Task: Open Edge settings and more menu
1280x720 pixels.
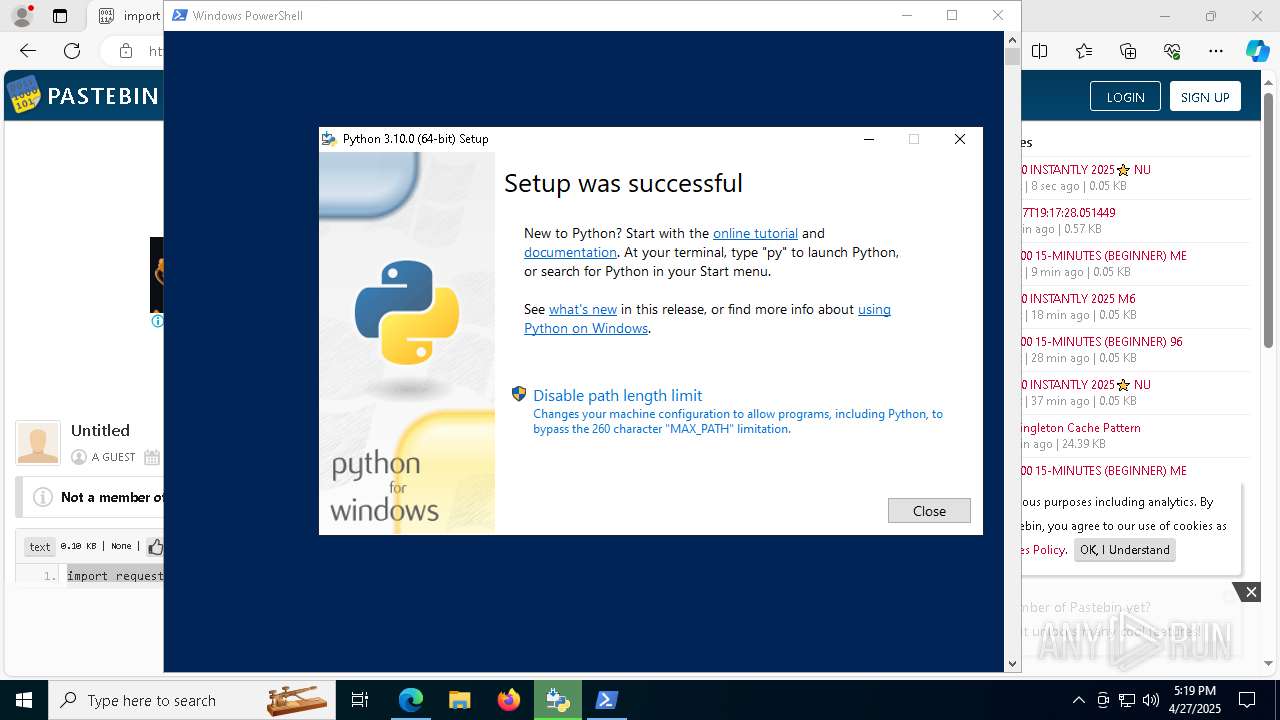Action: coord(1216,51)
